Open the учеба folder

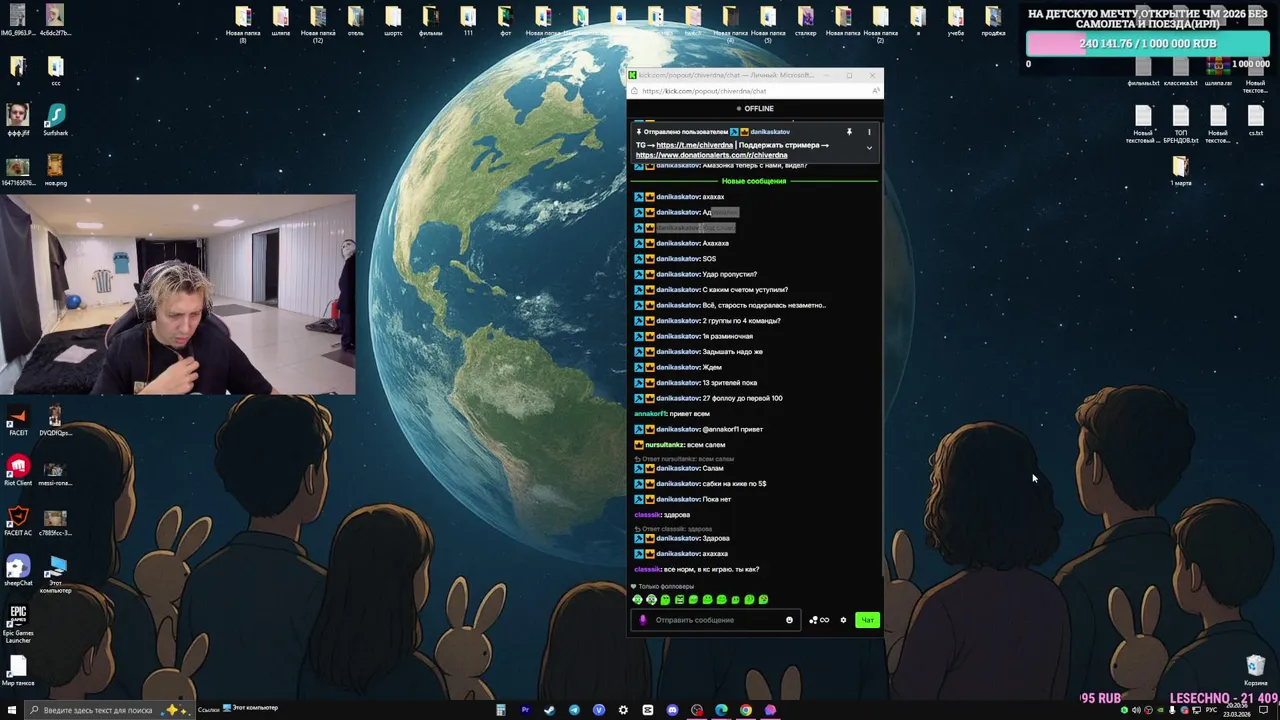pos(956,20)
